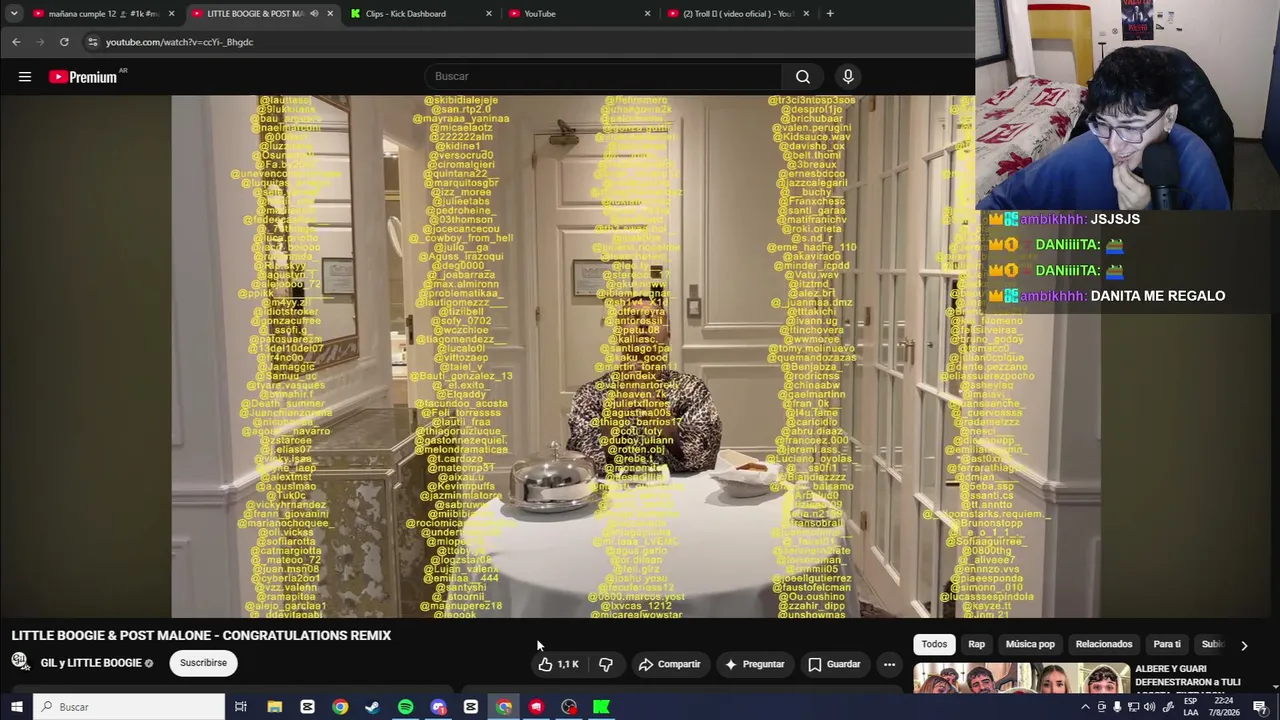Open Task View on the taskbar
Viewport: 1280px width, 720px height.
pyautogui.click(x=241, y=707)
